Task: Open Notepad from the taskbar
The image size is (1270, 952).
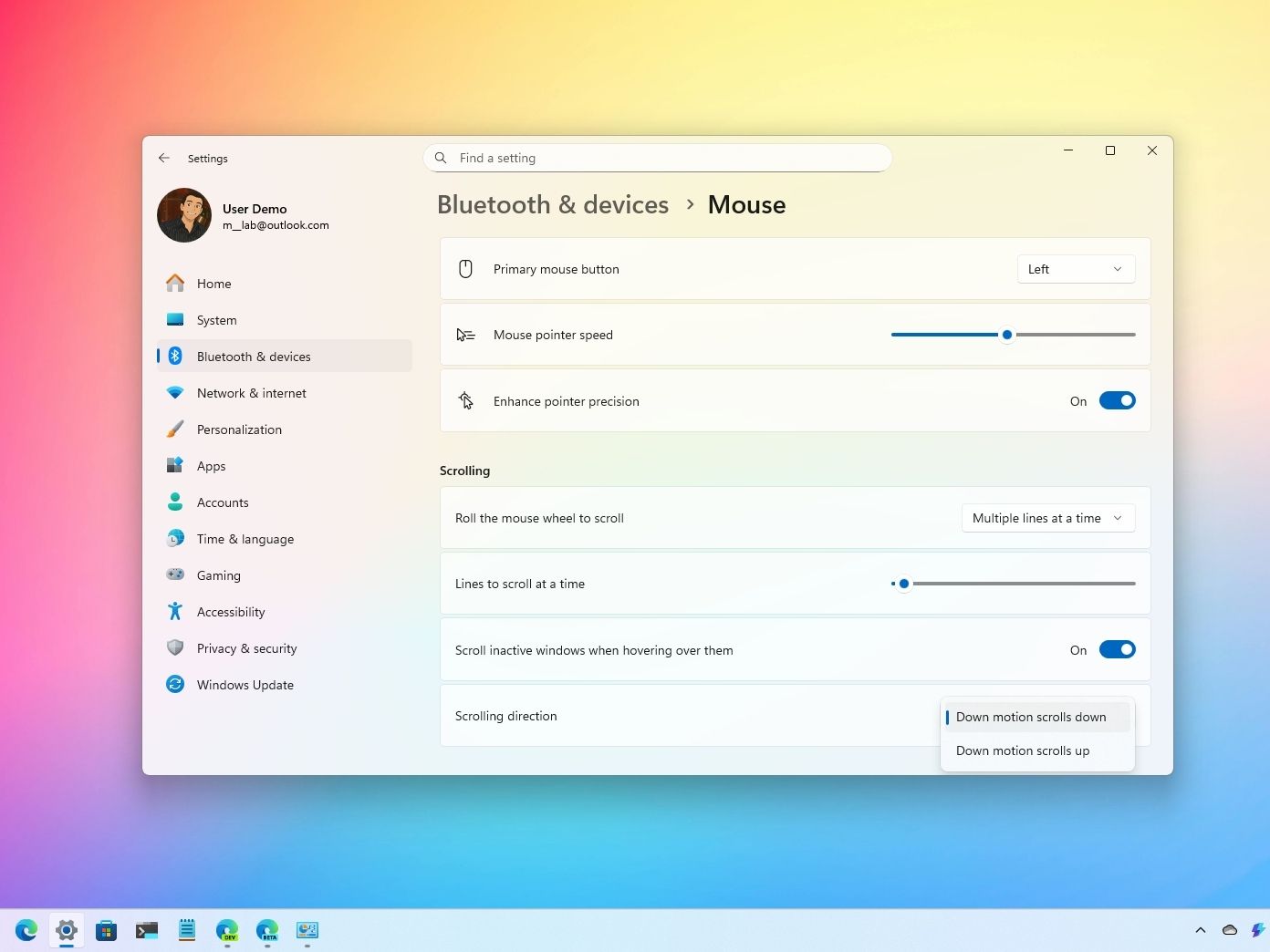Action: 187,930
